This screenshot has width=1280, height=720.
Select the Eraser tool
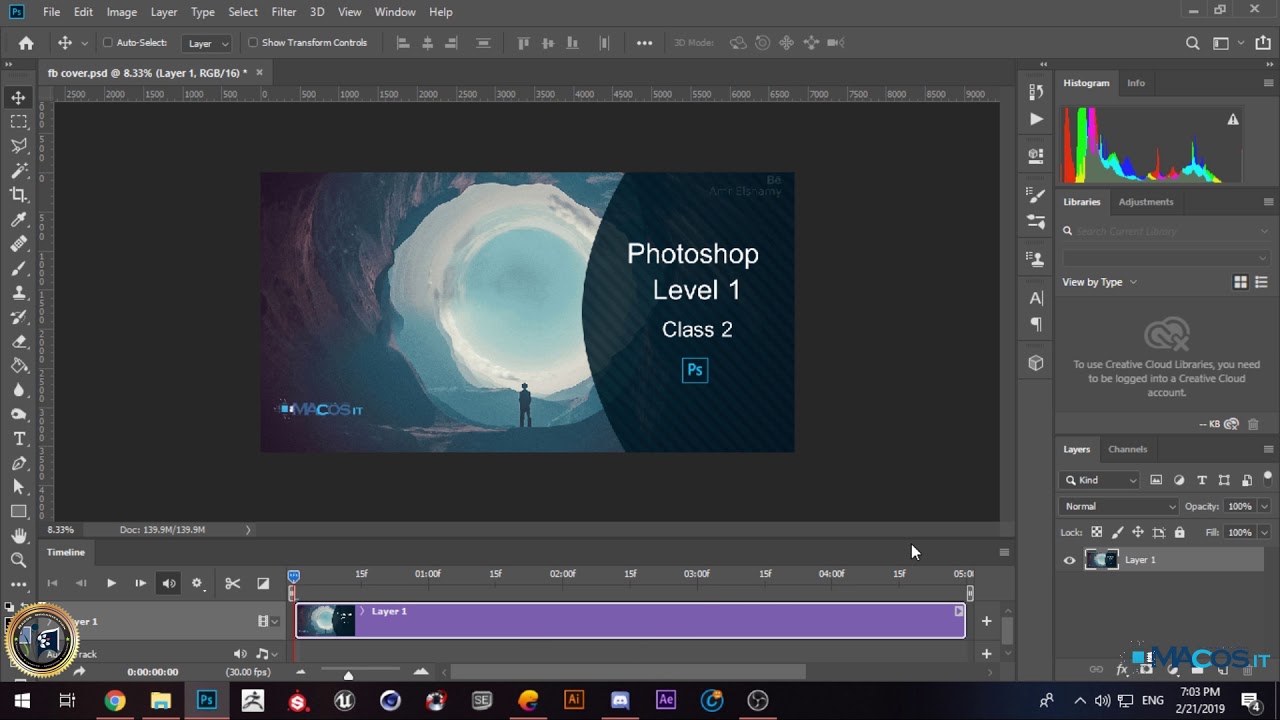[19, 341]
